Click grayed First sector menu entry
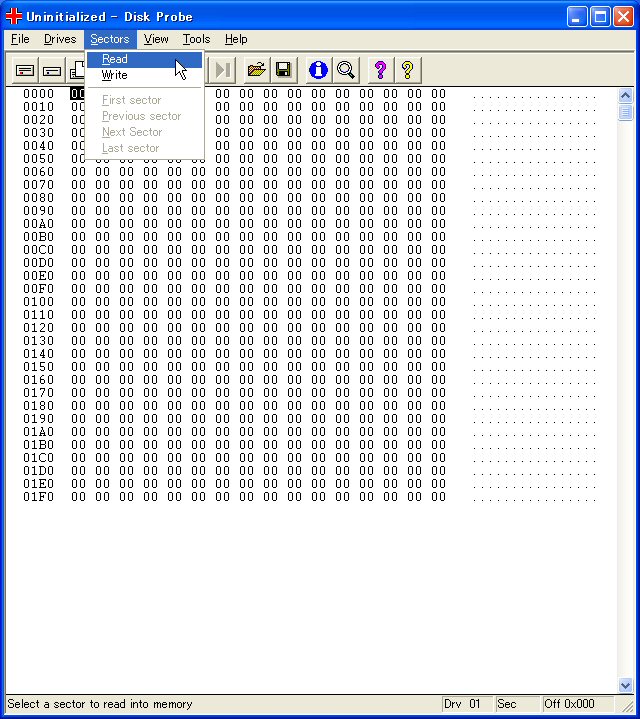Screen dimensions: 640x719 pos(144,100)
